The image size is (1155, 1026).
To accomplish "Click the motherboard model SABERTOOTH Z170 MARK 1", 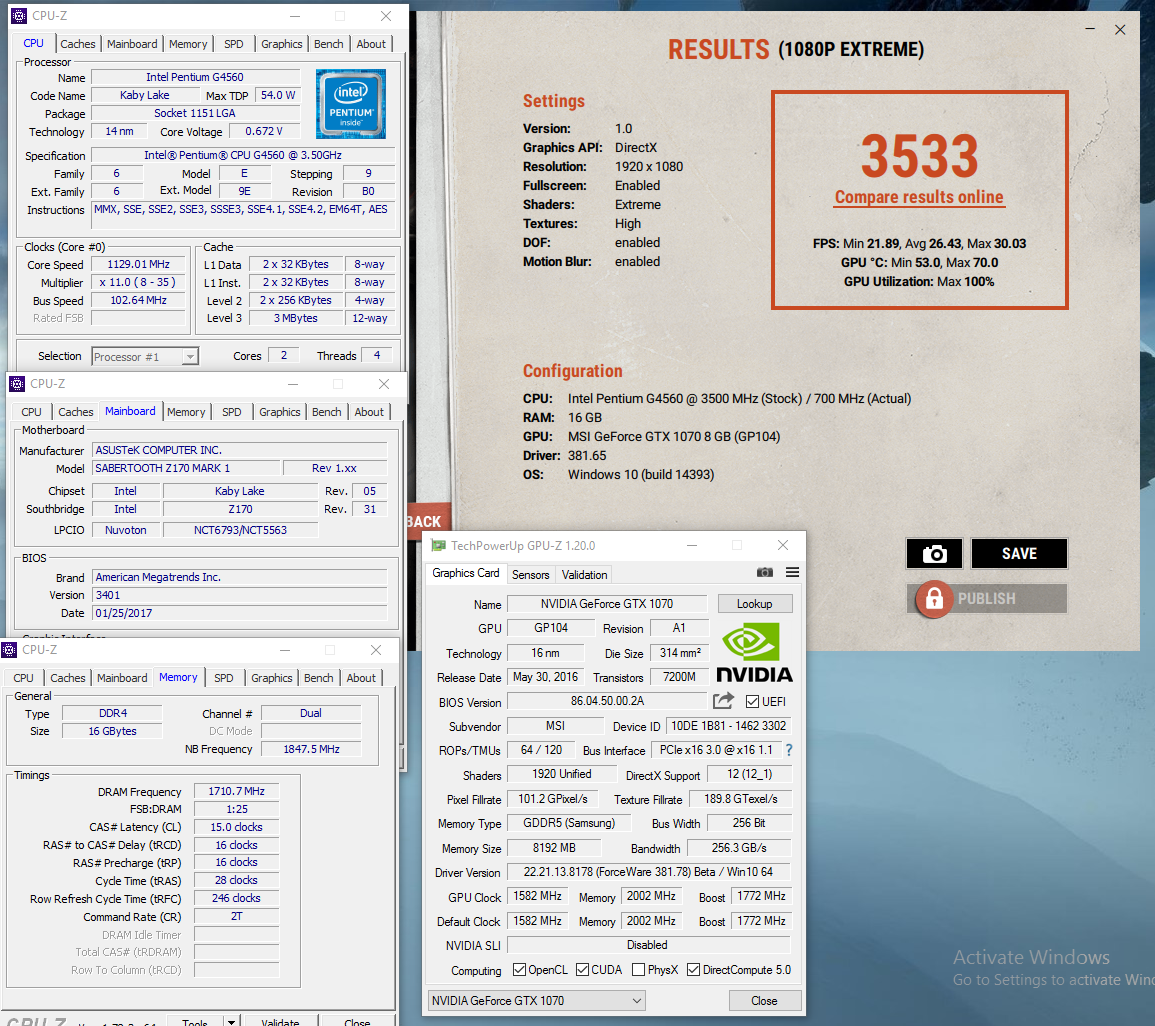I will [186, 468].
